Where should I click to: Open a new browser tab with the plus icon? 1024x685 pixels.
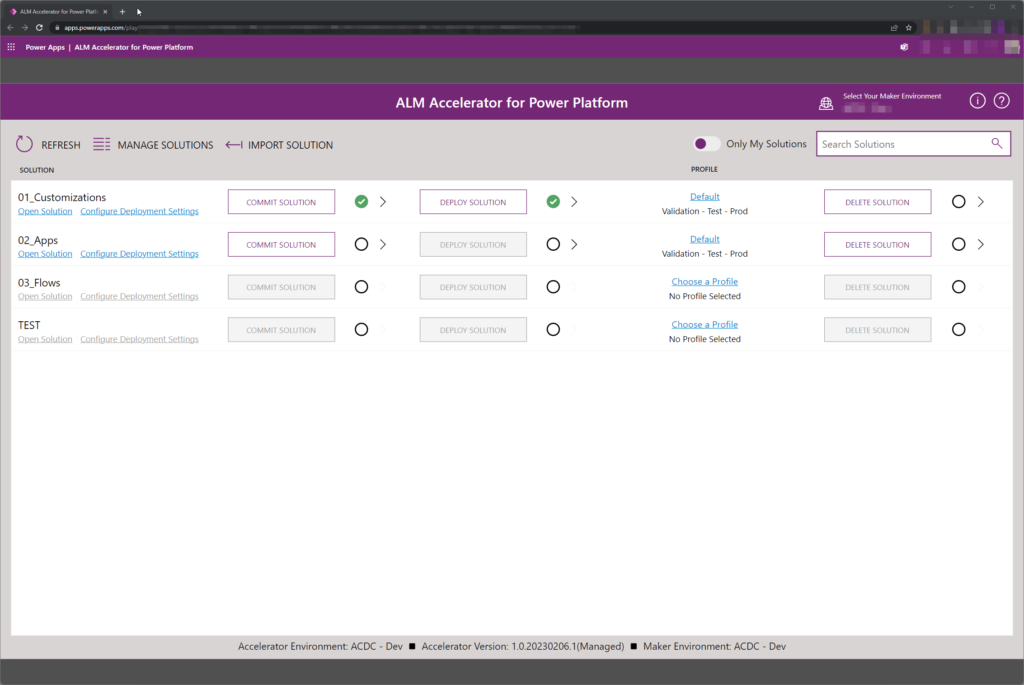(122, 11)
